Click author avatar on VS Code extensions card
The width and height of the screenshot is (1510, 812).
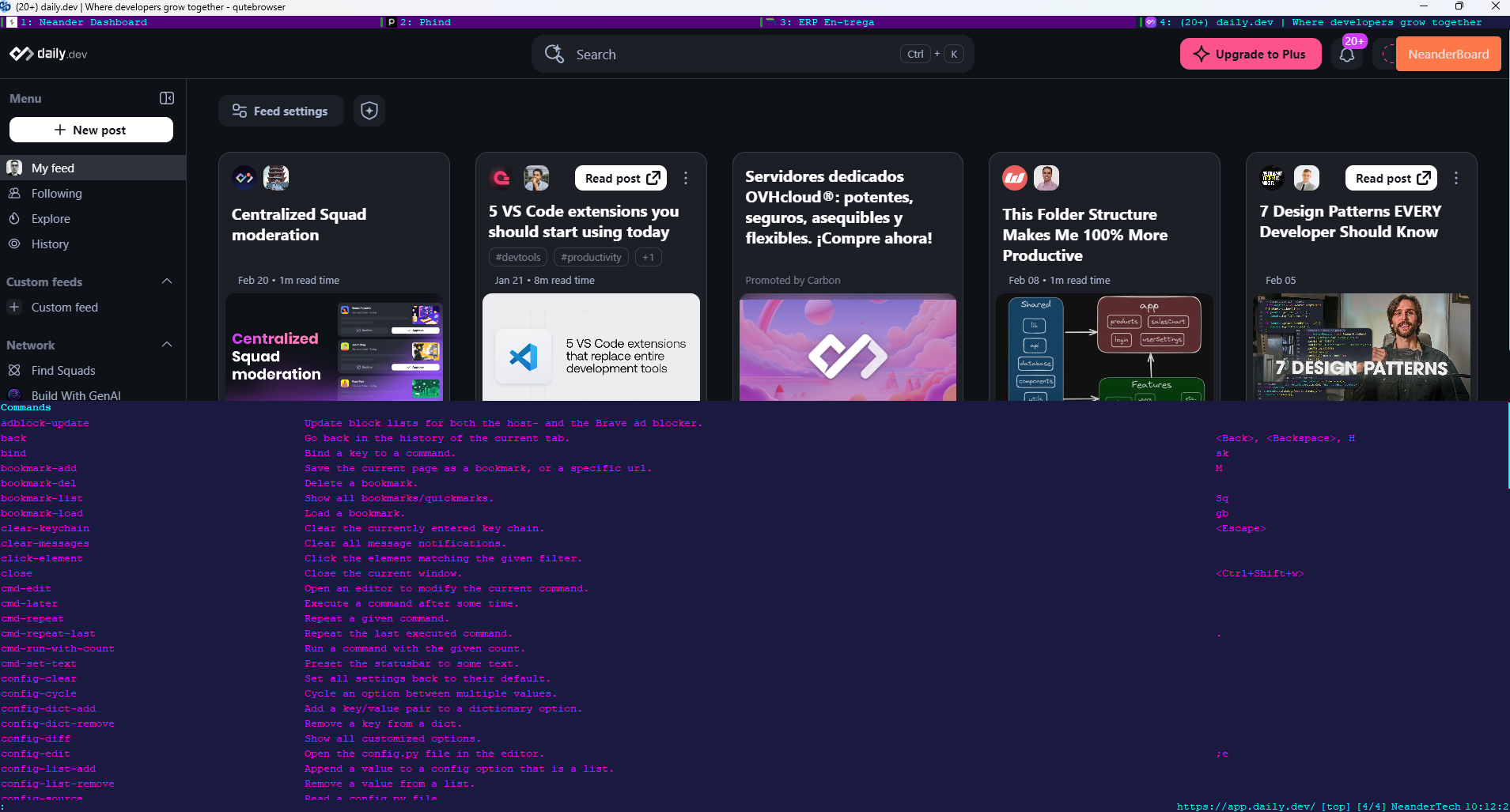pos(536,178)
